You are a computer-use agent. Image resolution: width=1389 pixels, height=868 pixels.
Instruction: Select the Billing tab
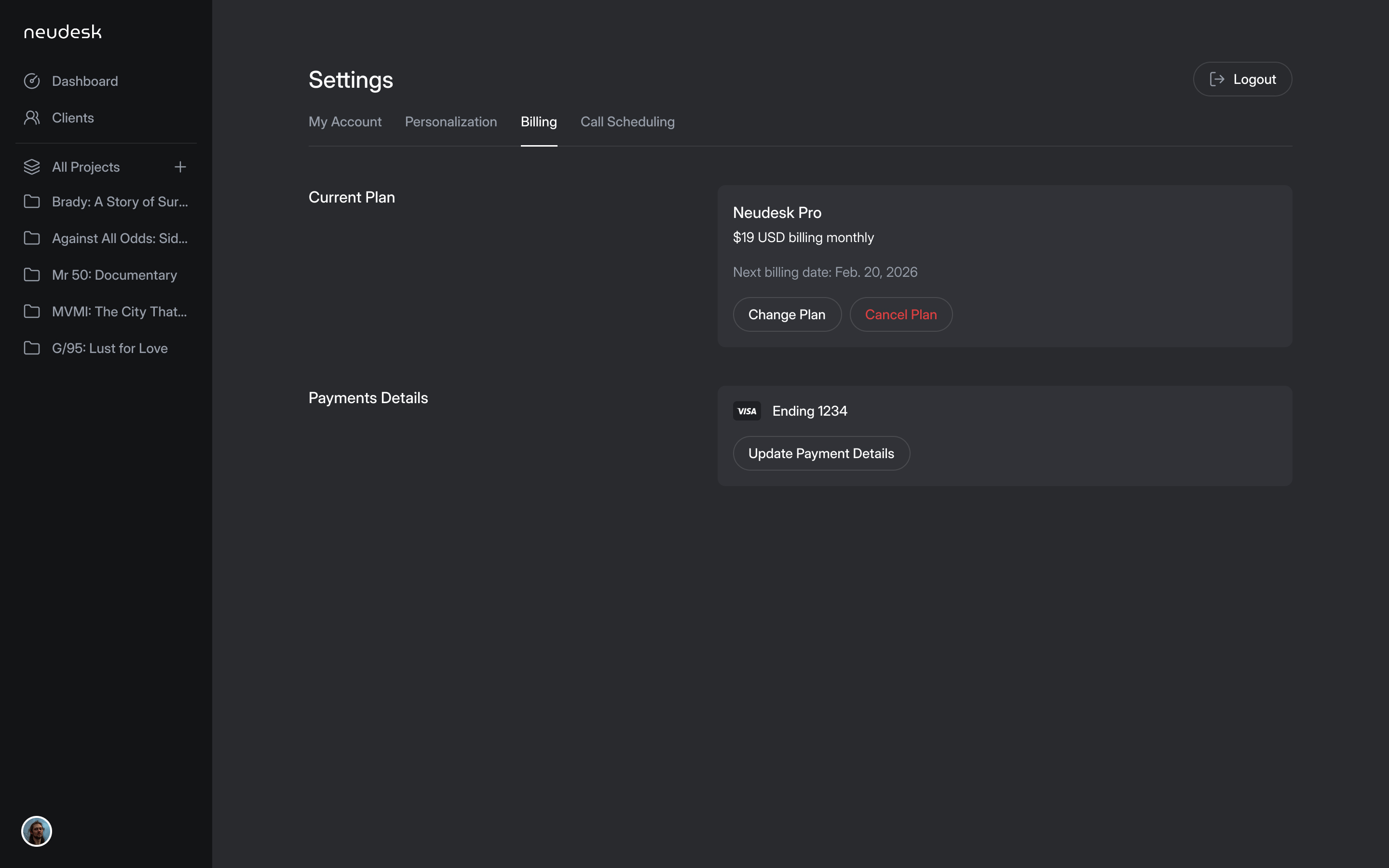(539, 122)
